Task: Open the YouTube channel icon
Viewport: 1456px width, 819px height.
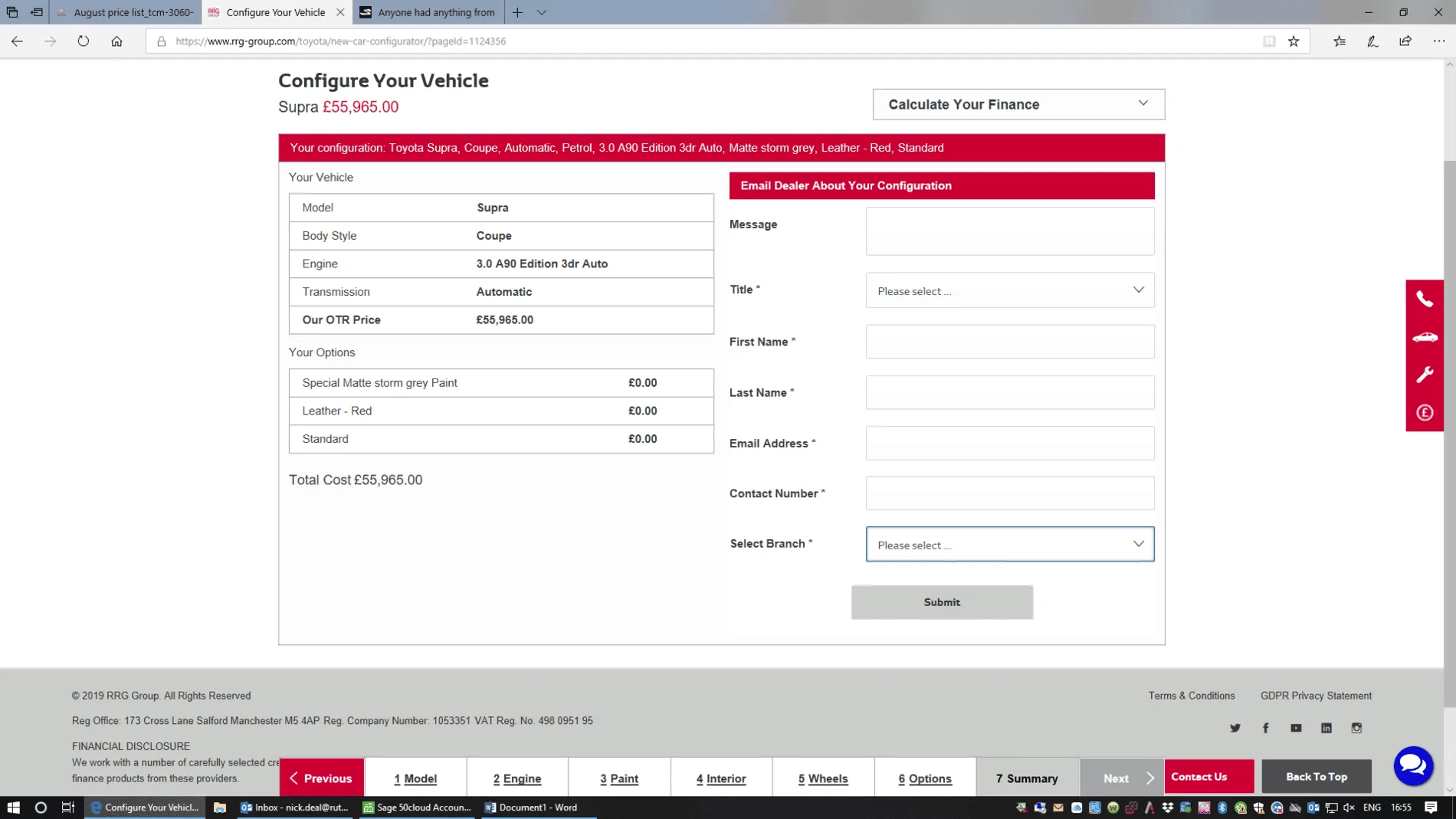Action: 1296,728
